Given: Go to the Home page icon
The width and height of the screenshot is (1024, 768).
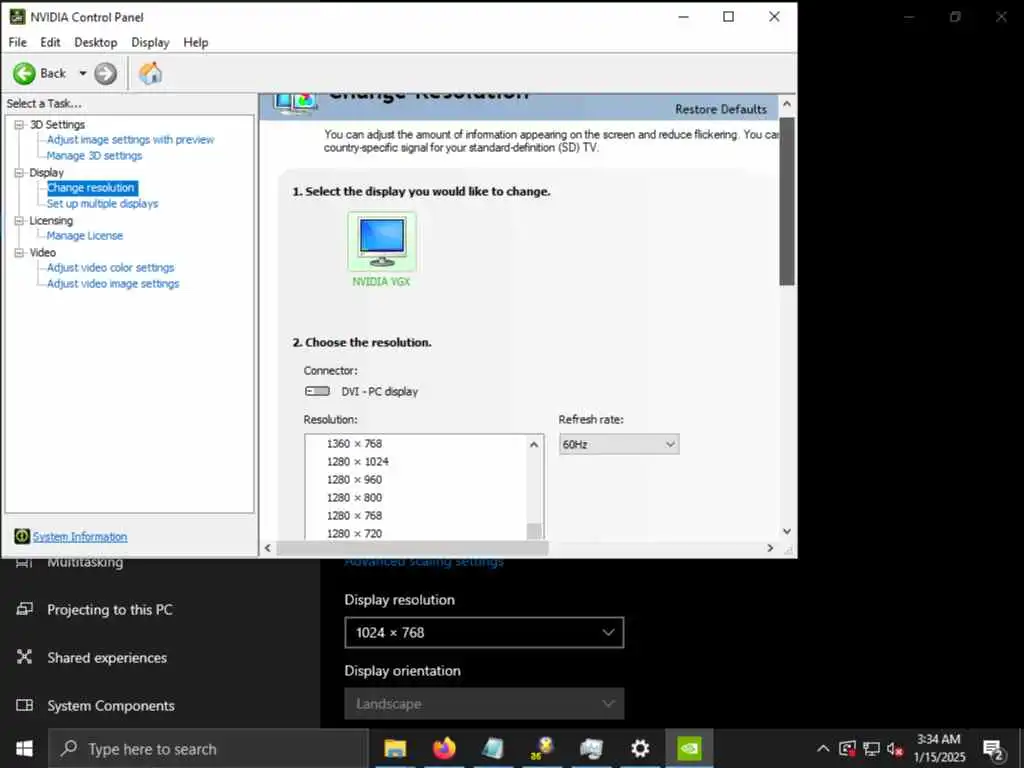Looking at the screenshot, I should click(150, 73).
